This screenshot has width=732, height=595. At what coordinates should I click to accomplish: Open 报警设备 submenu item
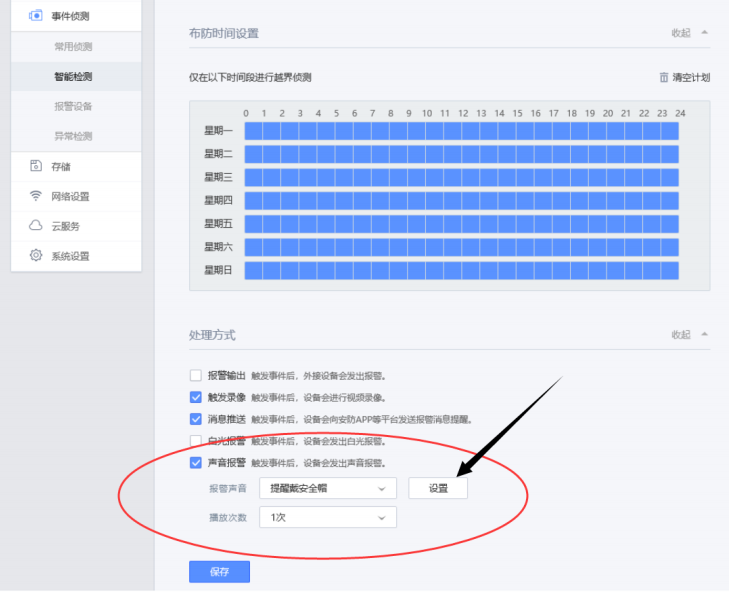pos(76,106)
